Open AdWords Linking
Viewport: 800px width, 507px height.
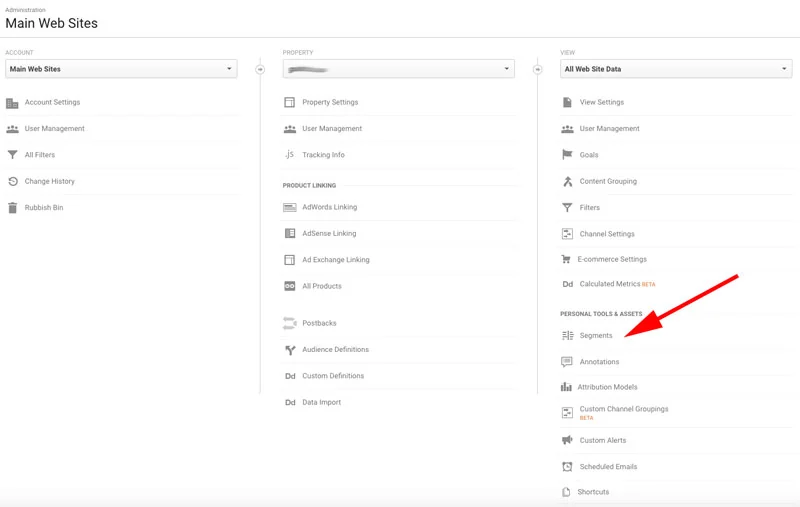(329, 207)
